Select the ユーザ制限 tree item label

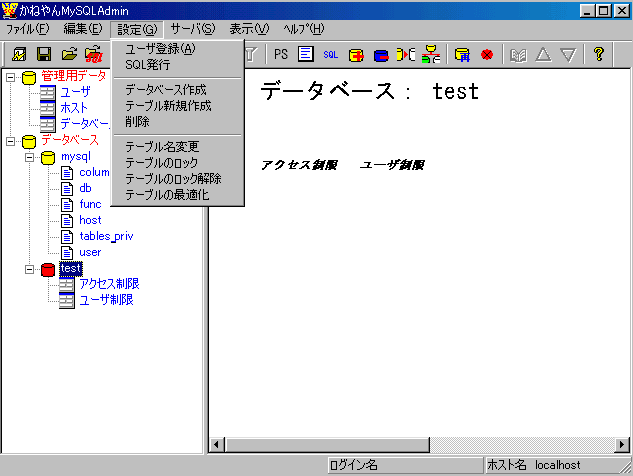tap(106, 300)
